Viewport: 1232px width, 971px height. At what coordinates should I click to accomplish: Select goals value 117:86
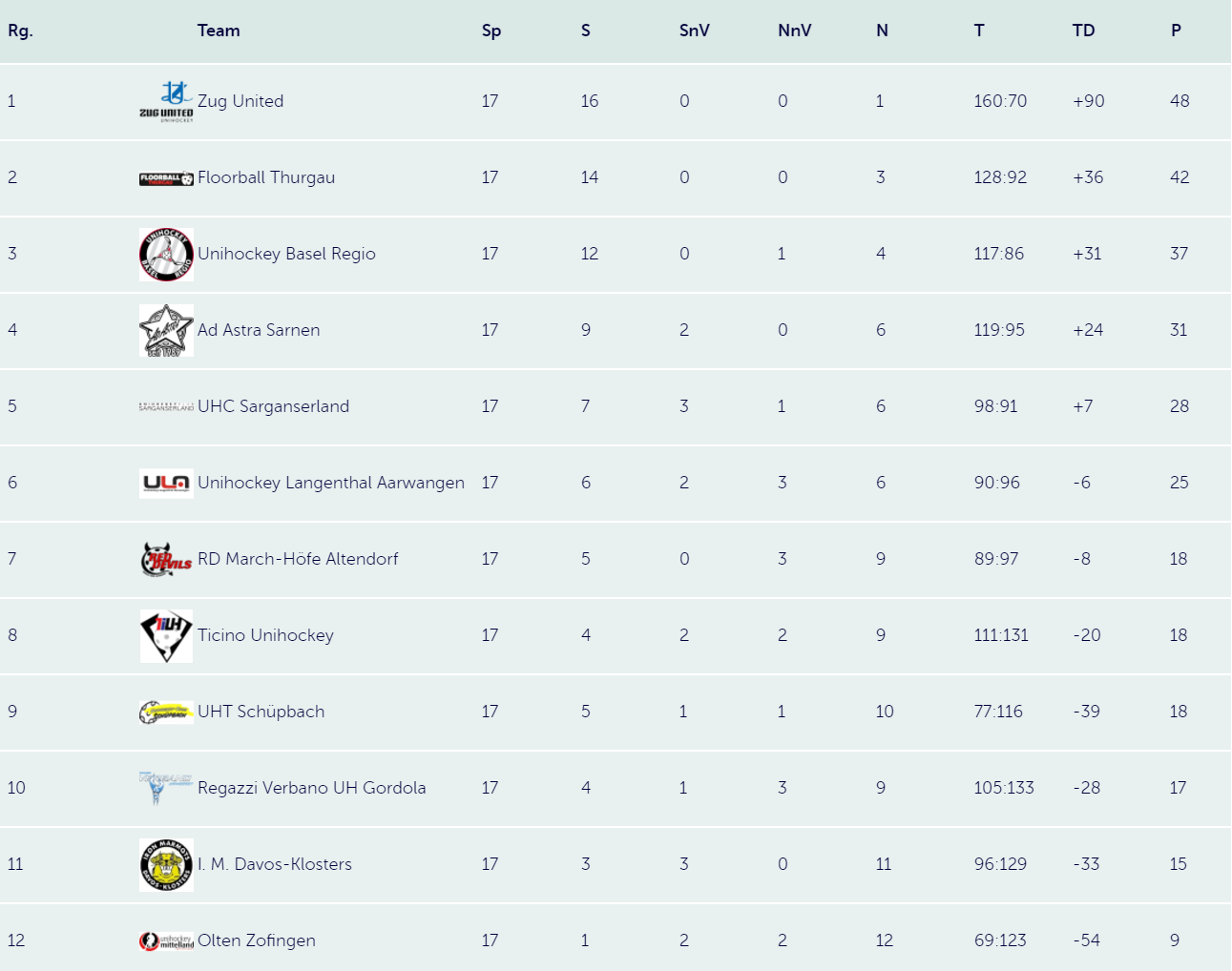point(998,254)
